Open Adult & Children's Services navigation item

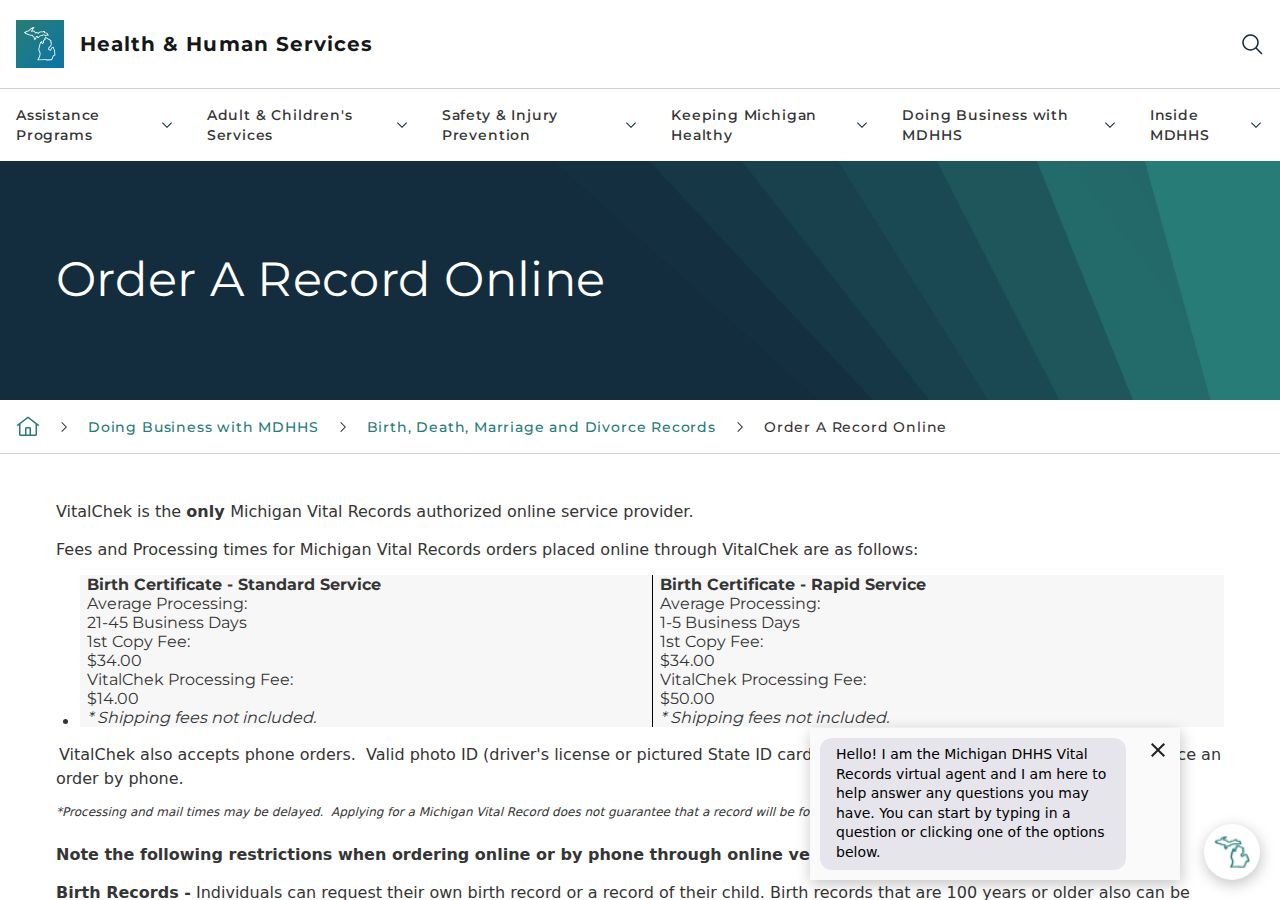(x=280, y=125)
